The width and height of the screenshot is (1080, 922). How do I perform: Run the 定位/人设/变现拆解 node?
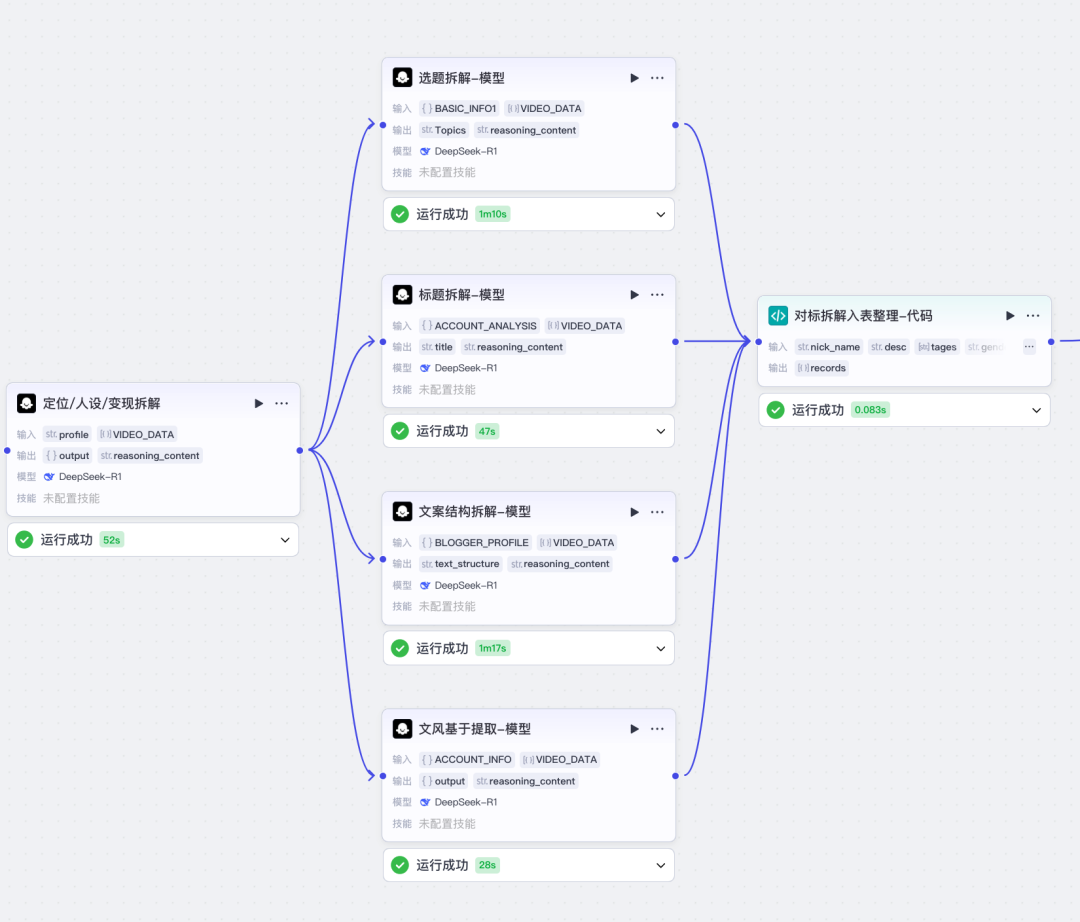[x=258, y=404]
